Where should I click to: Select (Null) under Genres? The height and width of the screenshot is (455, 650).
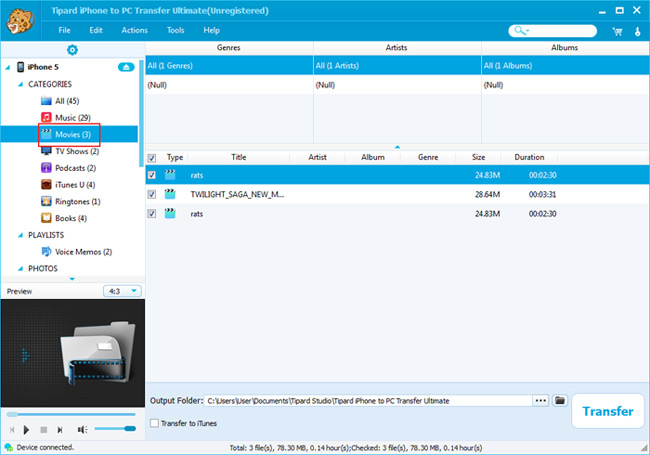[x=229, y=85]
